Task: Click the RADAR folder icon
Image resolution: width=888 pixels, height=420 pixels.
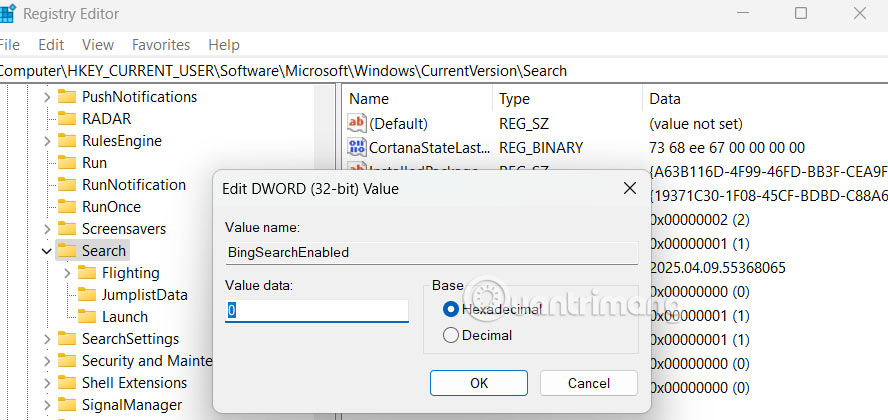Action: (x=67, y=119)
